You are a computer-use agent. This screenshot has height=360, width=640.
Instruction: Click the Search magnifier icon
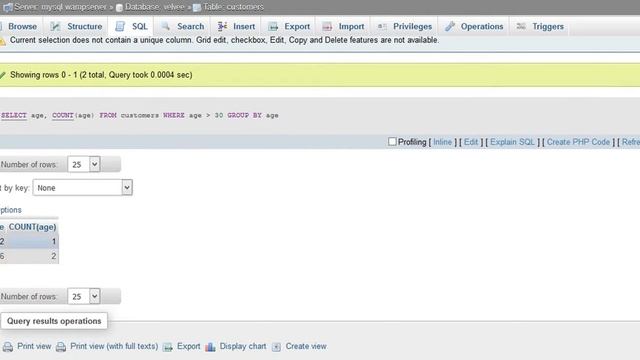click(165, 27)
